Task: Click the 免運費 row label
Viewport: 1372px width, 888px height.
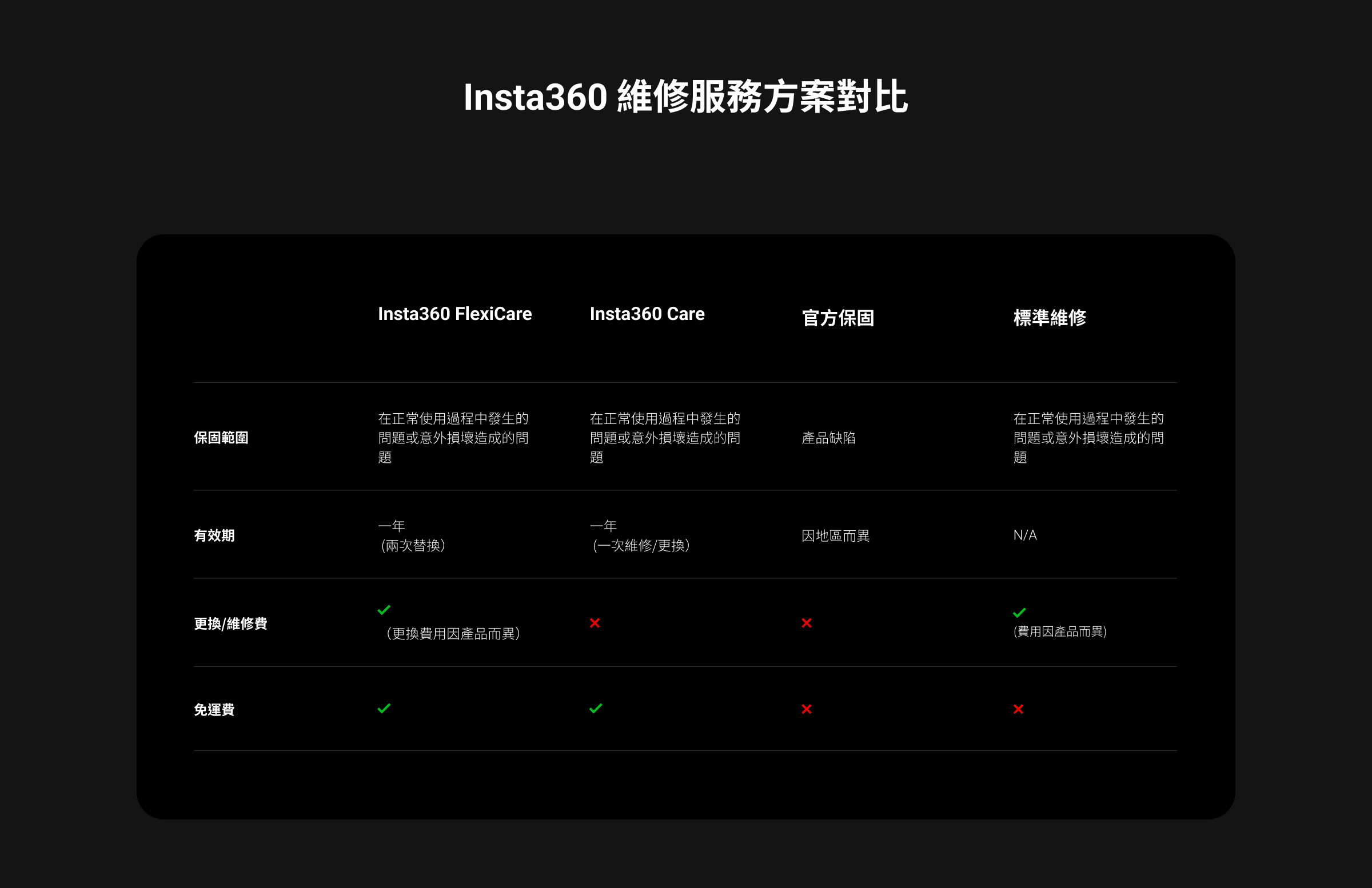Action: (x=214, y=710)
